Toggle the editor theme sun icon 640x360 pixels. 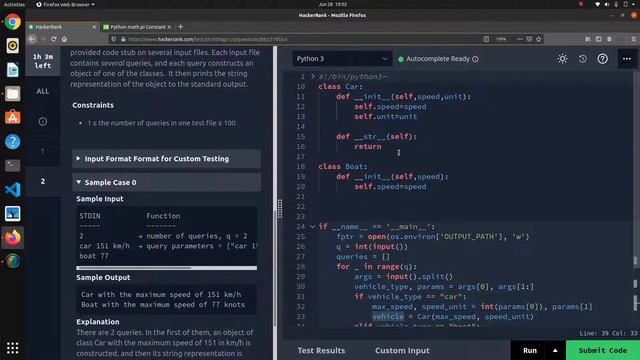pyautogui.click(x=562, y=59)
